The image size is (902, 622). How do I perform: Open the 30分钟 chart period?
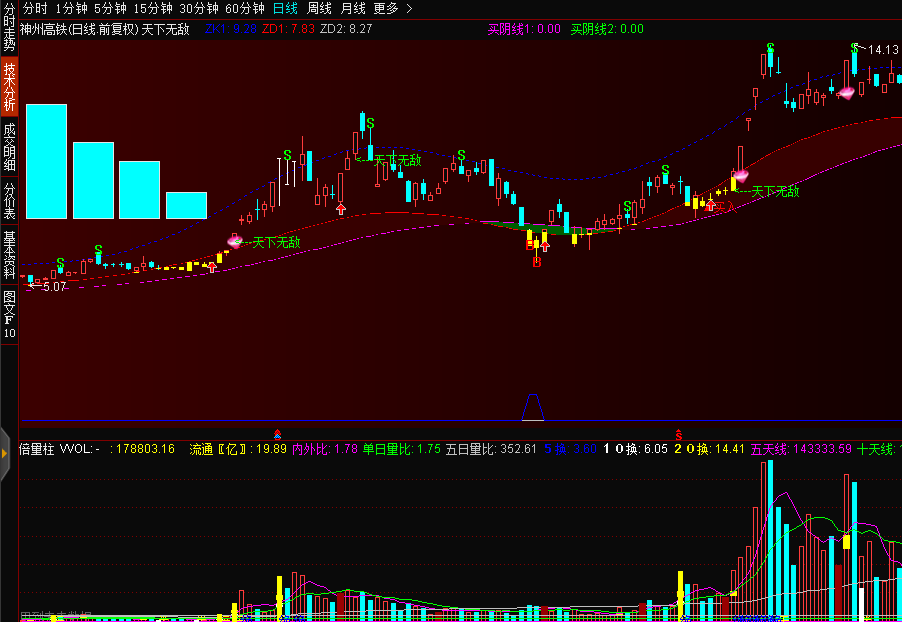point(199,9)
